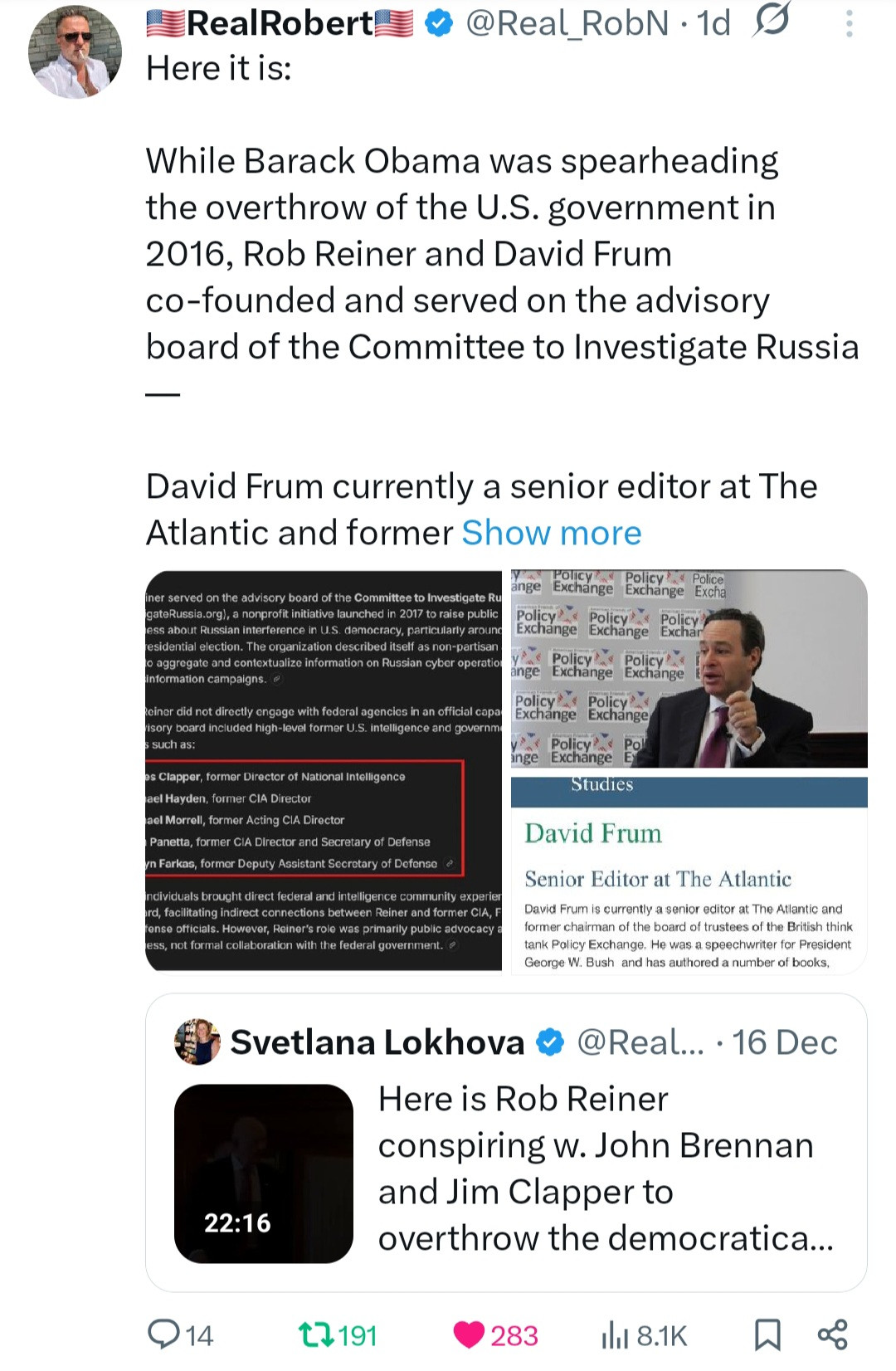Viewport: 896px width, 1371px height.
Task: Toggle the pink heart like button
Action: pos(469,1334)
